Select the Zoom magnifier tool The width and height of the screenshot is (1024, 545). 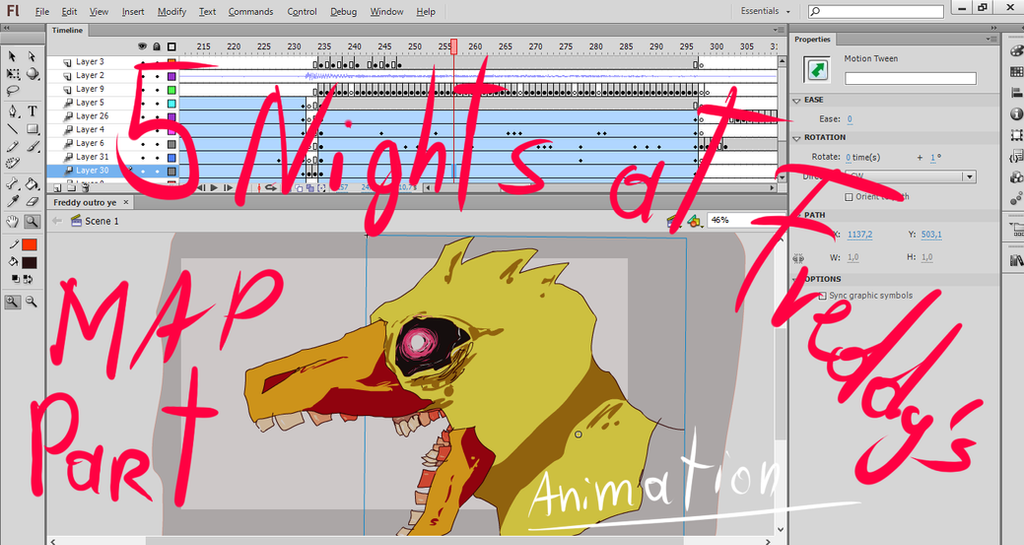pyautogui.click(x=31, y=222)
